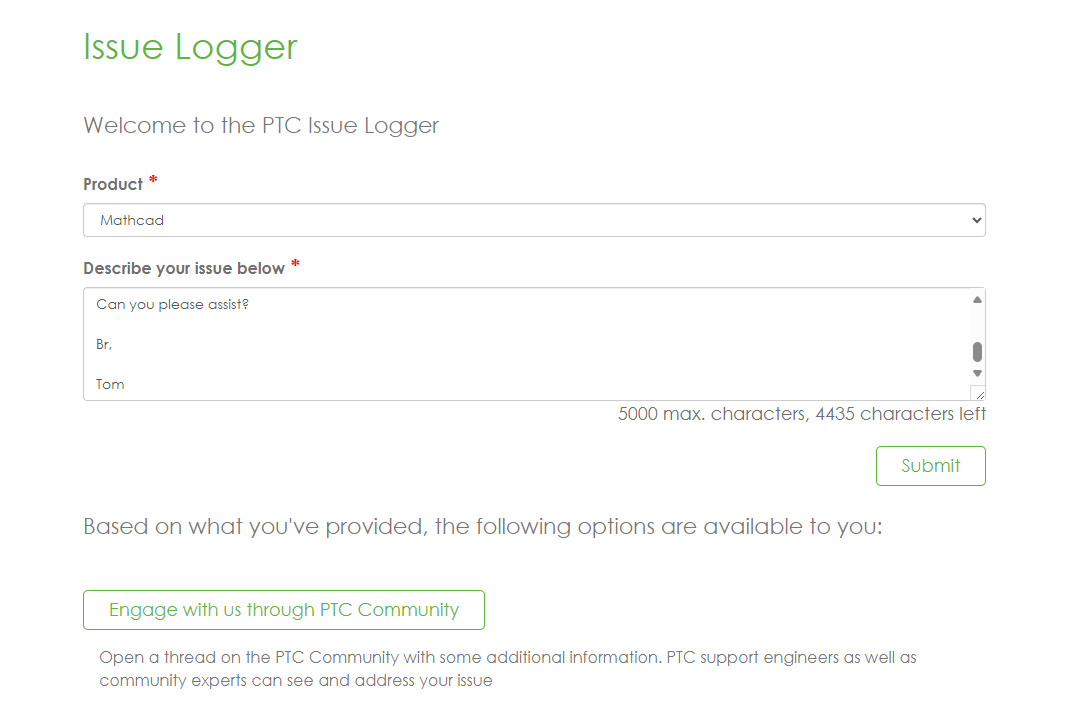Click the Submit button
1072x716 pixels.
point(930,466)
